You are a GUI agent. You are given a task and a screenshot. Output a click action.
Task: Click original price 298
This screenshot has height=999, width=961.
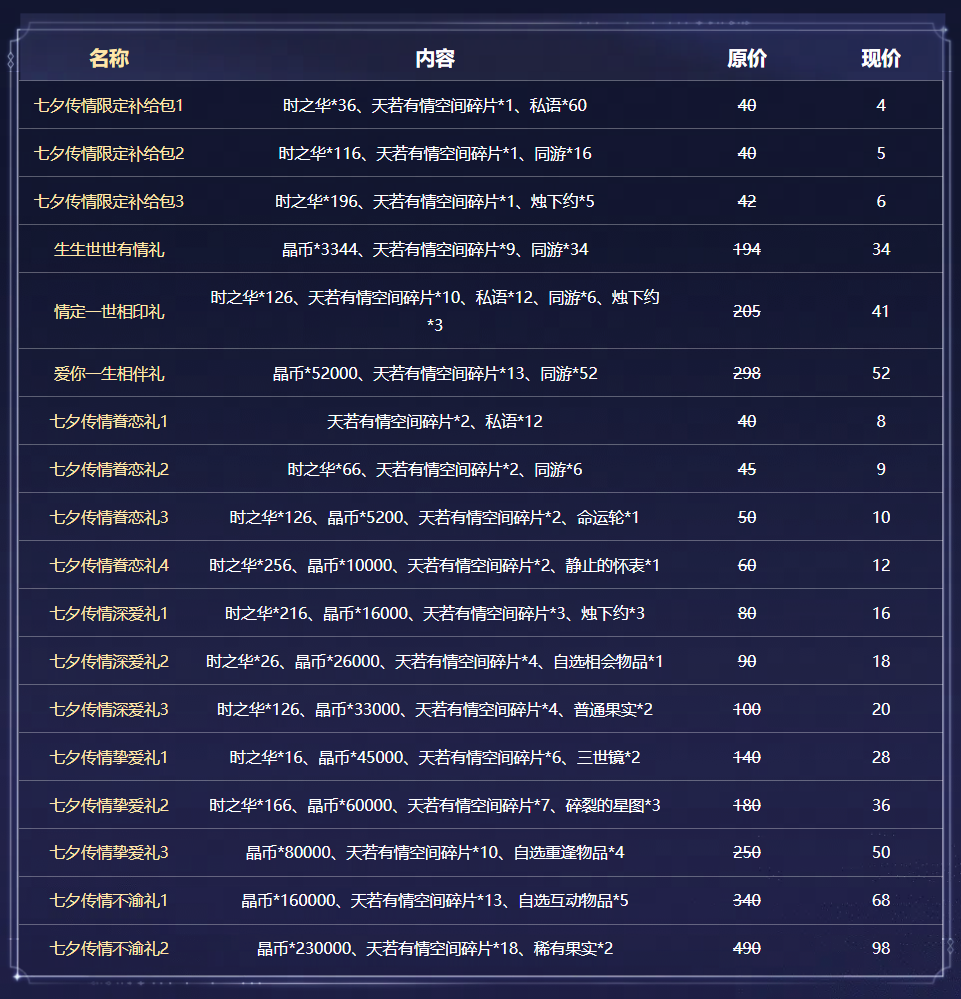[747, 373]
